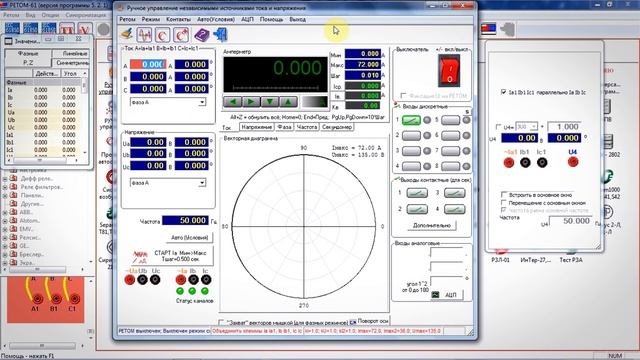Click contact output 4 button
The image size is (640, 360).
click(x=454, y=209)
